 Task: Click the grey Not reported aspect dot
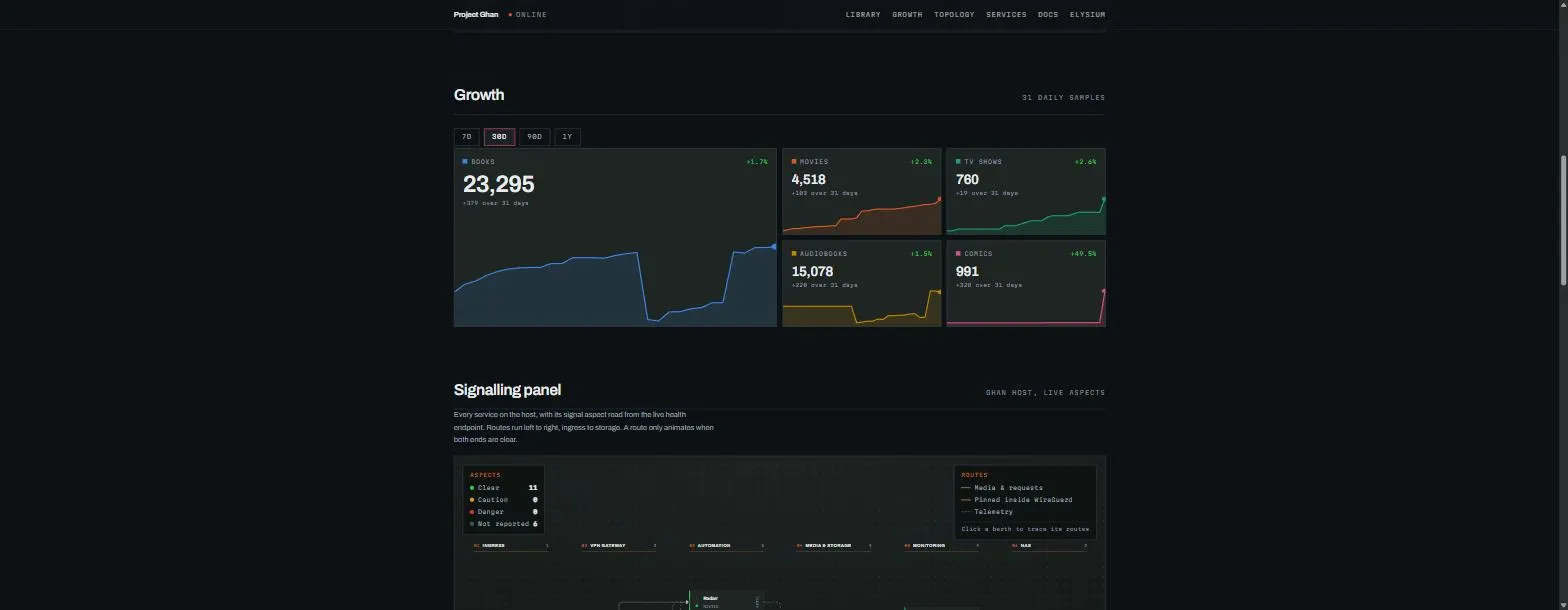click(472, 524)
